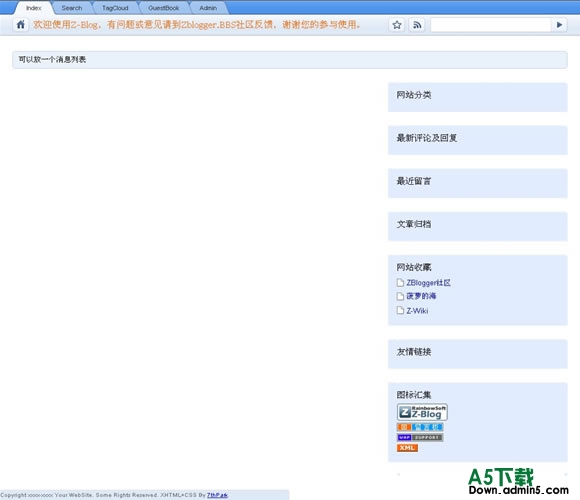This screenshot has height=500, width=580.
Task: Click the orange XML badge
Action: tap(407, 448)
